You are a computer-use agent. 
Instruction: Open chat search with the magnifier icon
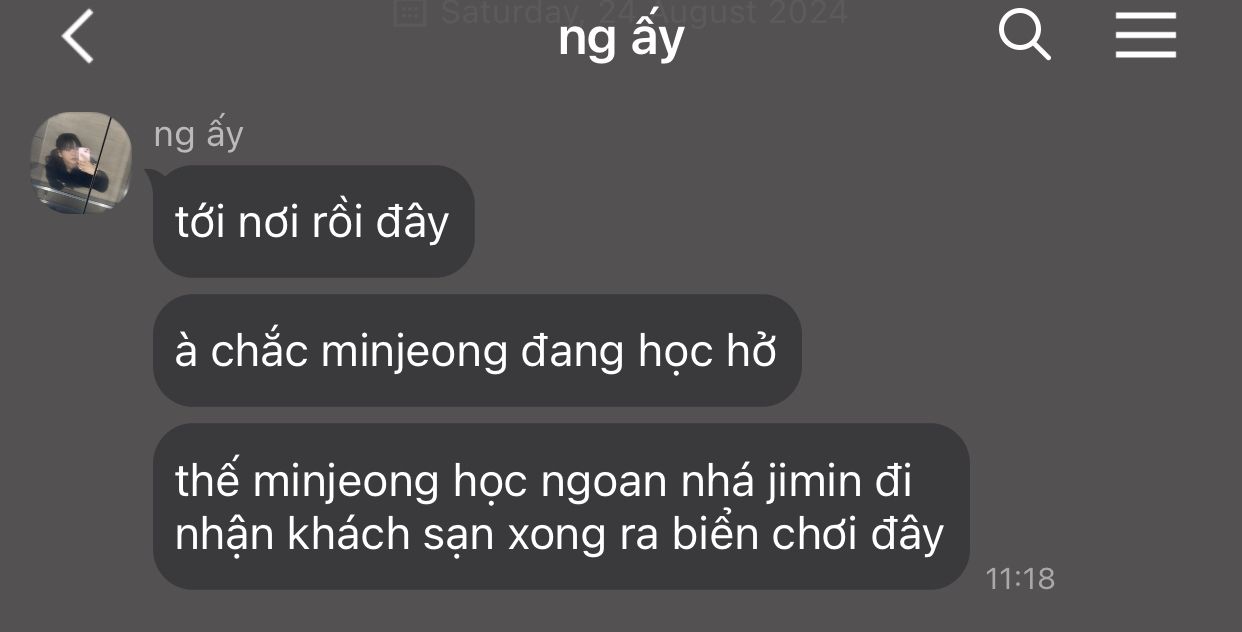coord(1024,35)
